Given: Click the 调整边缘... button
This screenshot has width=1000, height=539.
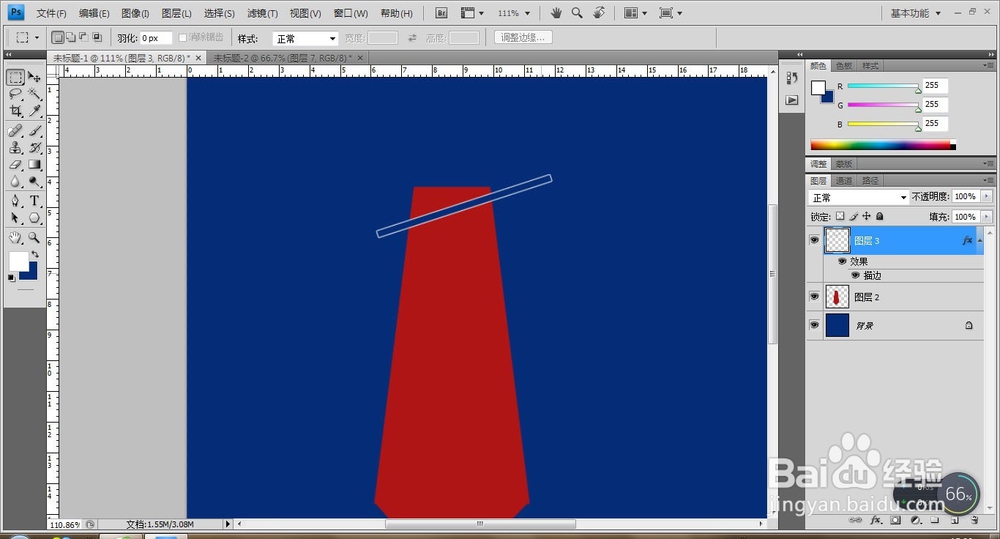Looking at the screenshot, I should tap(523, 38).
